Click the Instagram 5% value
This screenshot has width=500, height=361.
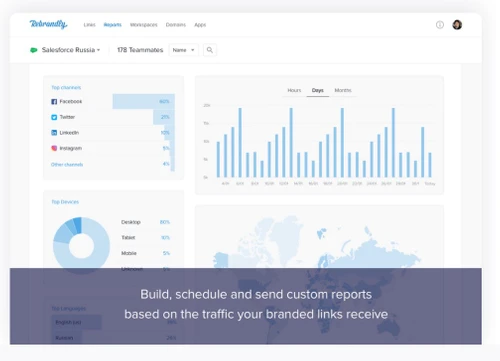[166, 148]
